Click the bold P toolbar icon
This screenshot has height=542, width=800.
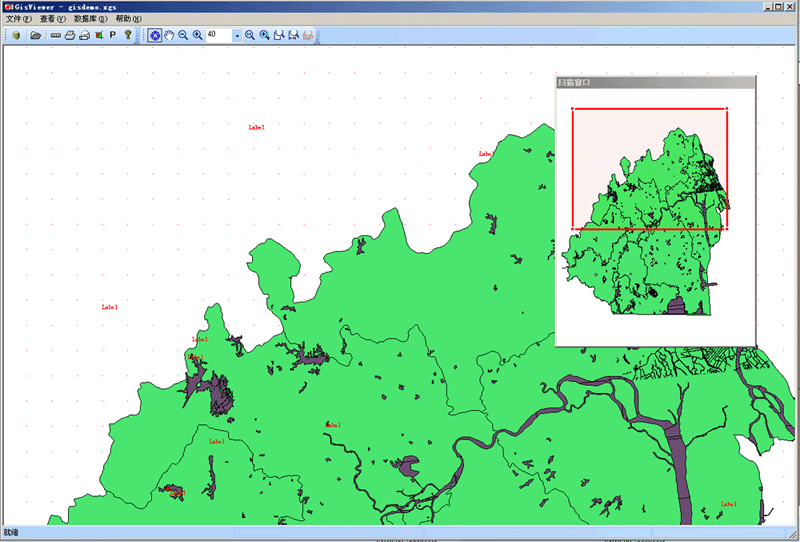[113, 35]
